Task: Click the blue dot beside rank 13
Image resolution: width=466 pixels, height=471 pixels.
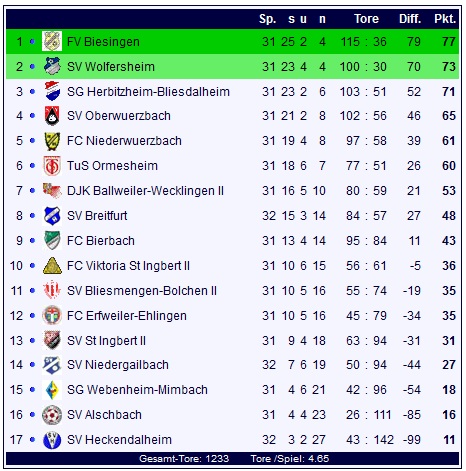Action: pos(32,340)
